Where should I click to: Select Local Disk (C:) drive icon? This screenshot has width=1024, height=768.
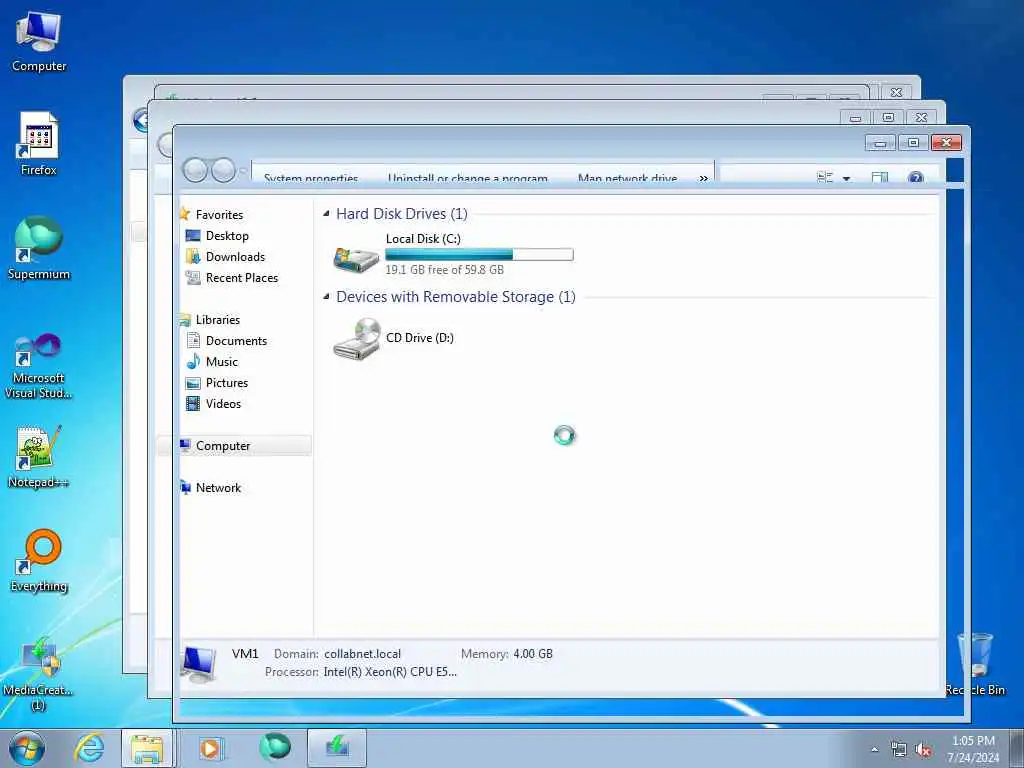coord(356,259)
